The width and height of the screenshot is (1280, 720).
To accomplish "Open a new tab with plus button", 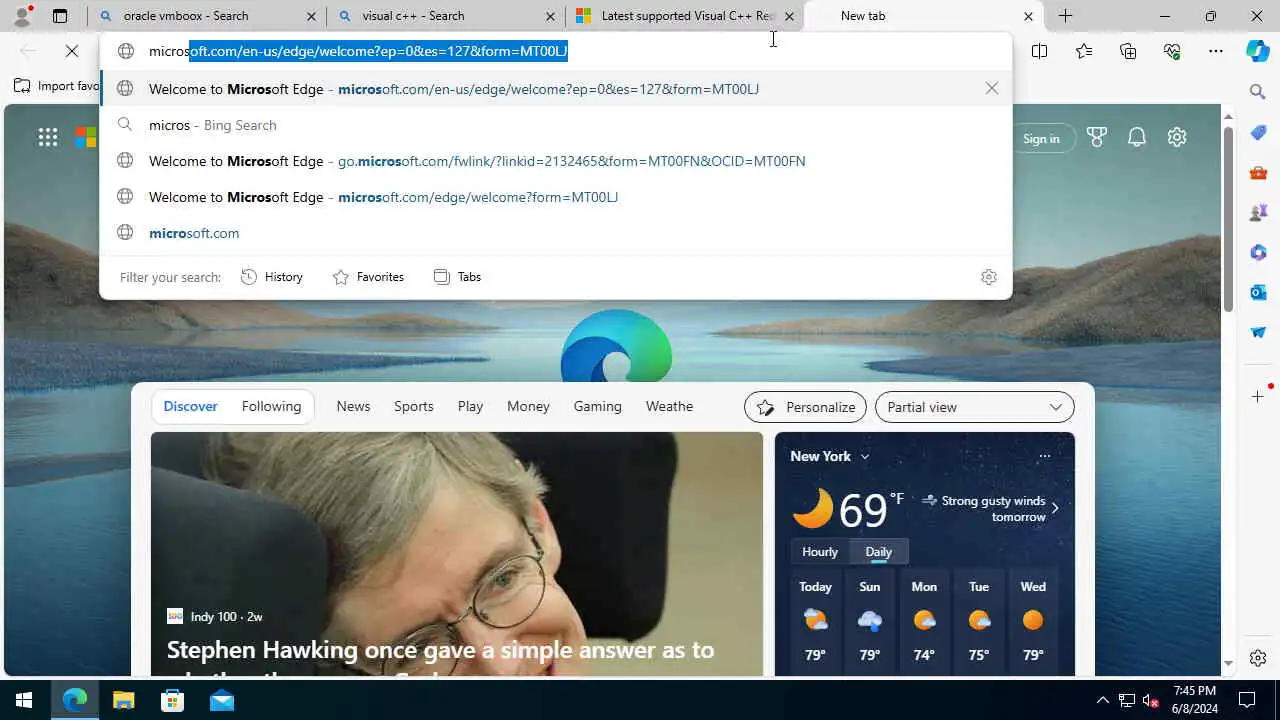I will (x=1065, y=16).
